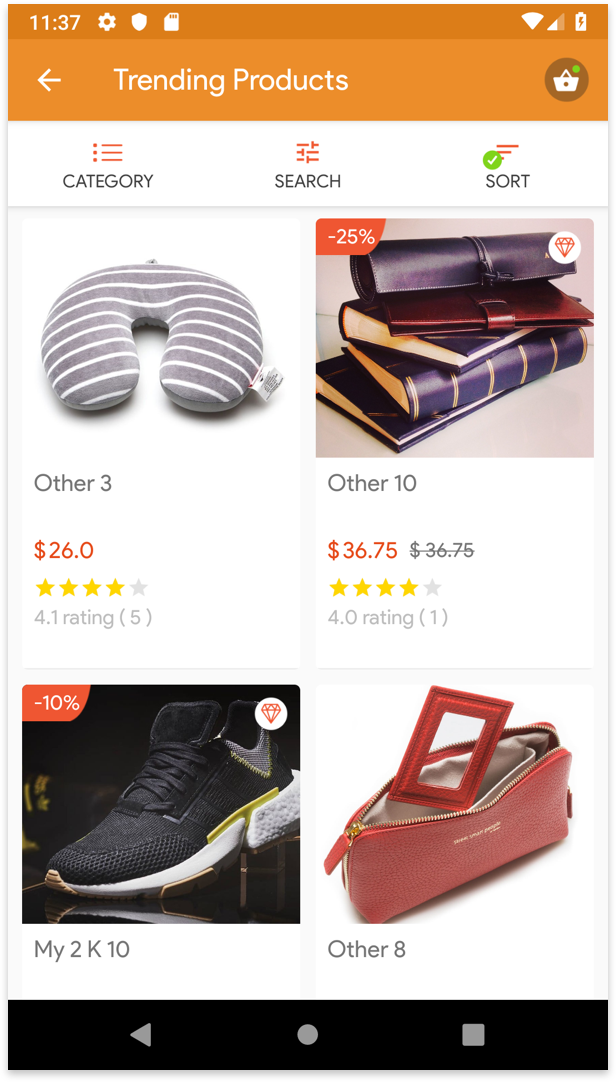
Task: View the red pouch product image
Action: (455, 804)
